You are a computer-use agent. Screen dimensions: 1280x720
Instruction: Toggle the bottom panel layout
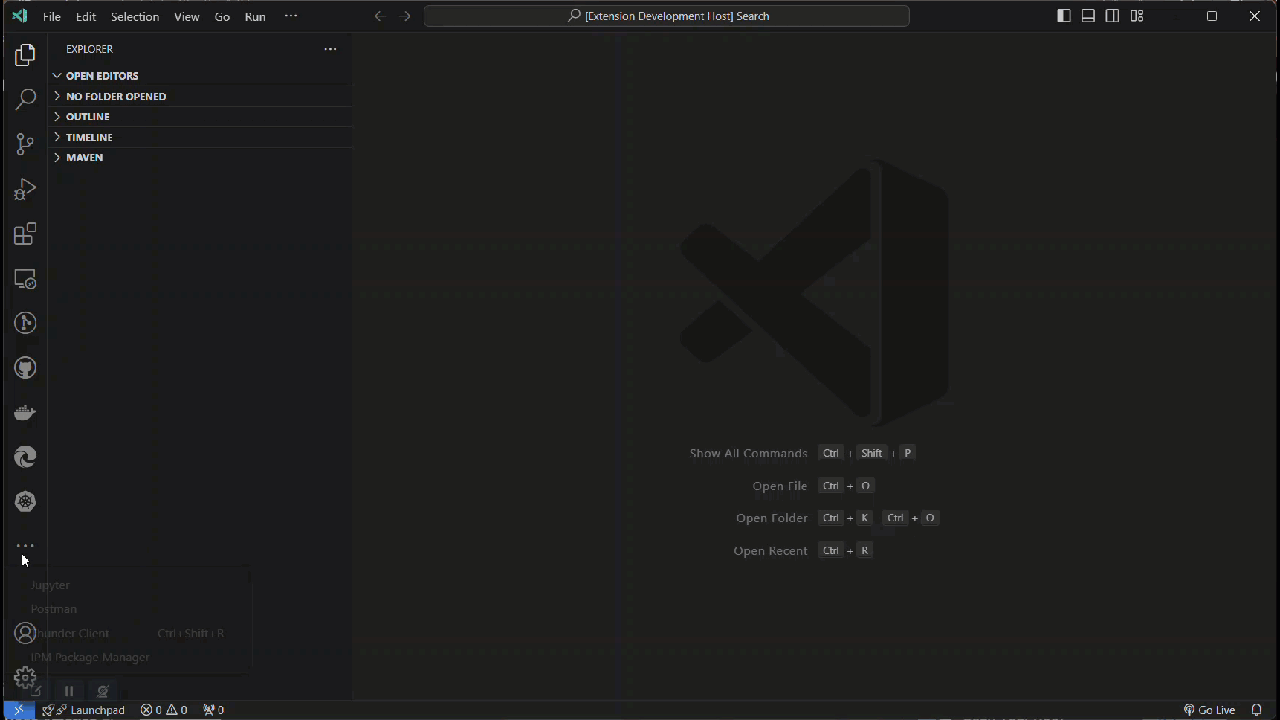pyautogui.click(x=1088, y=16)
